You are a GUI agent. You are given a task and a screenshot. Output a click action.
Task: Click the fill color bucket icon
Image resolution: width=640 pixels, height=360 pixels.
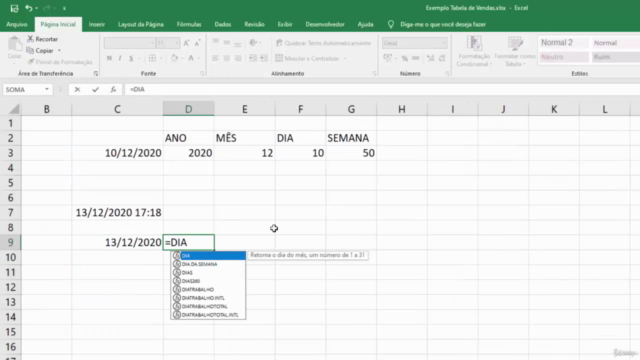click(x=174, y=58)
